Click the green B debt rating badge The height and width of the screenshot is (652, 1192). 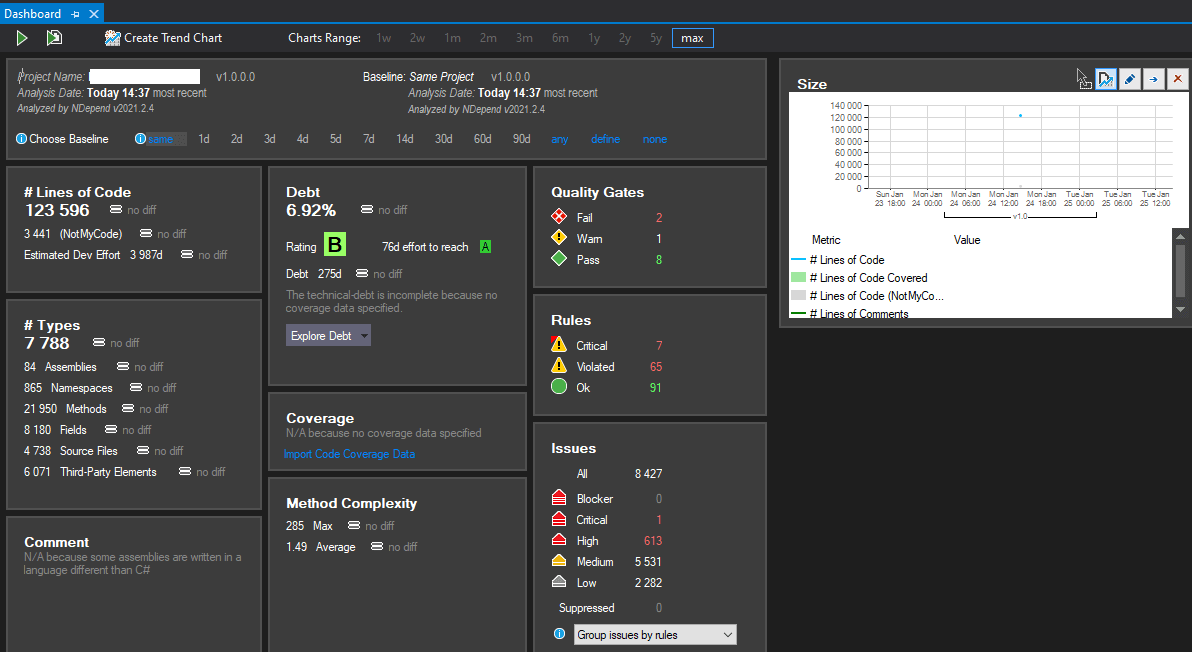click(x=334, y=245)
